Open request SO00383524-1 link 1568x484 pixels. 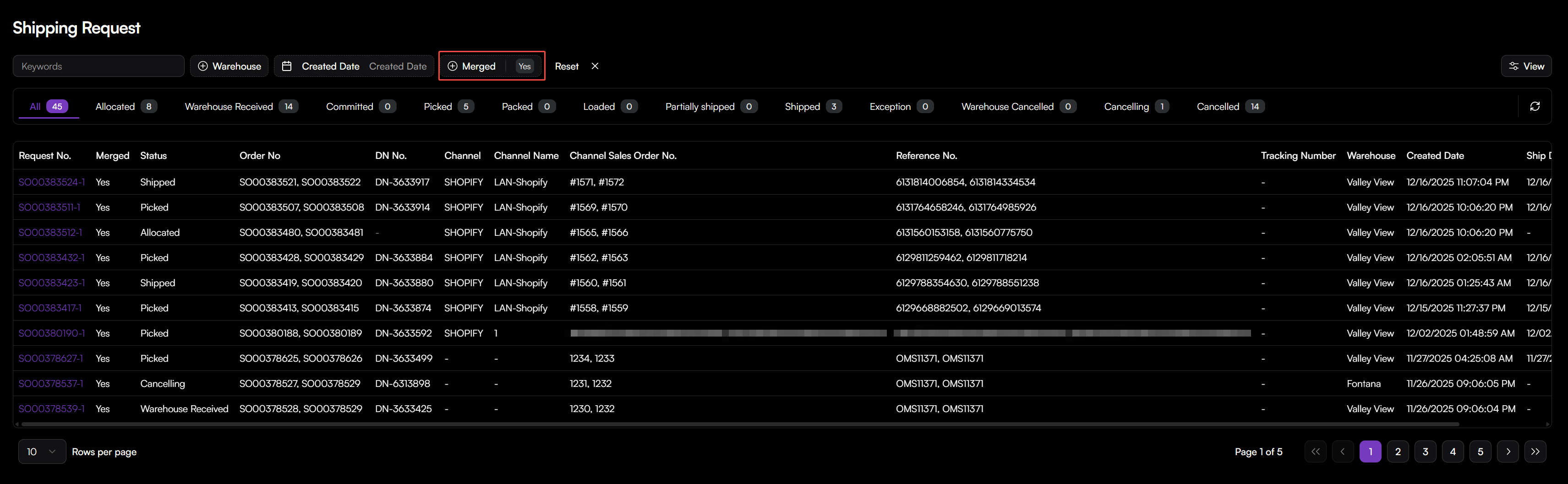click(x=52, y=182)
